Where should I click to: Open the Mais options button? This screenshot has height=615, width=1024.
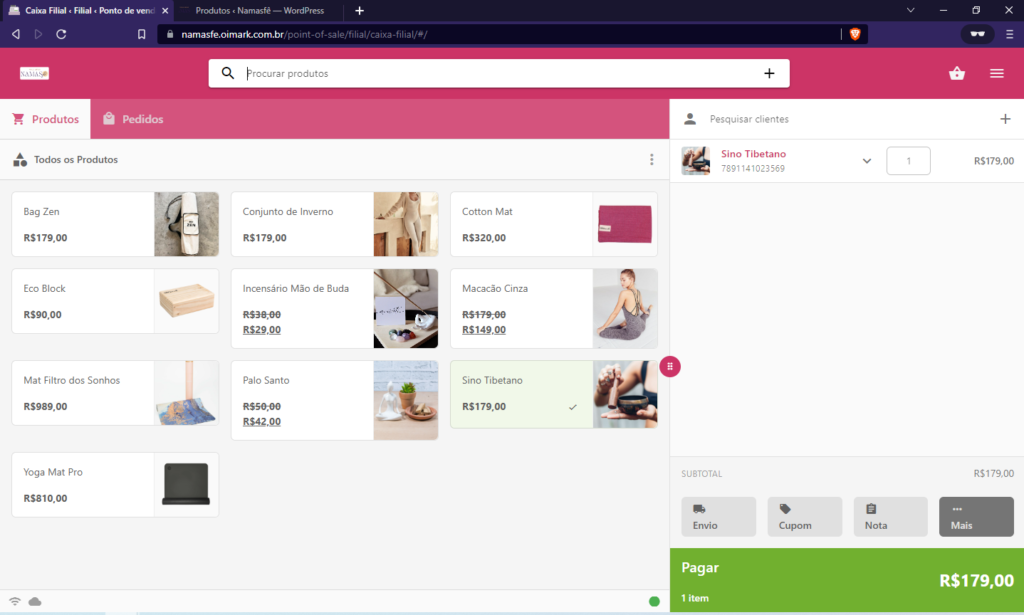976,517
